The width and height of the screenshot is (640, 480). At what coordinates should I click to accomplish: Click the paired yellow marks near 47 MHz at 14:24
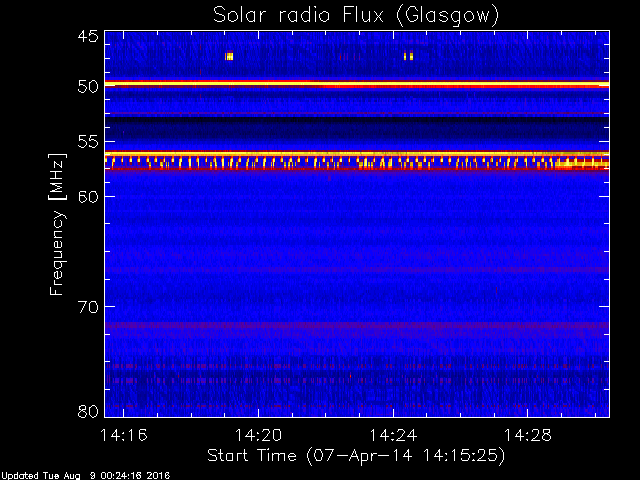[x=409, y=56]
